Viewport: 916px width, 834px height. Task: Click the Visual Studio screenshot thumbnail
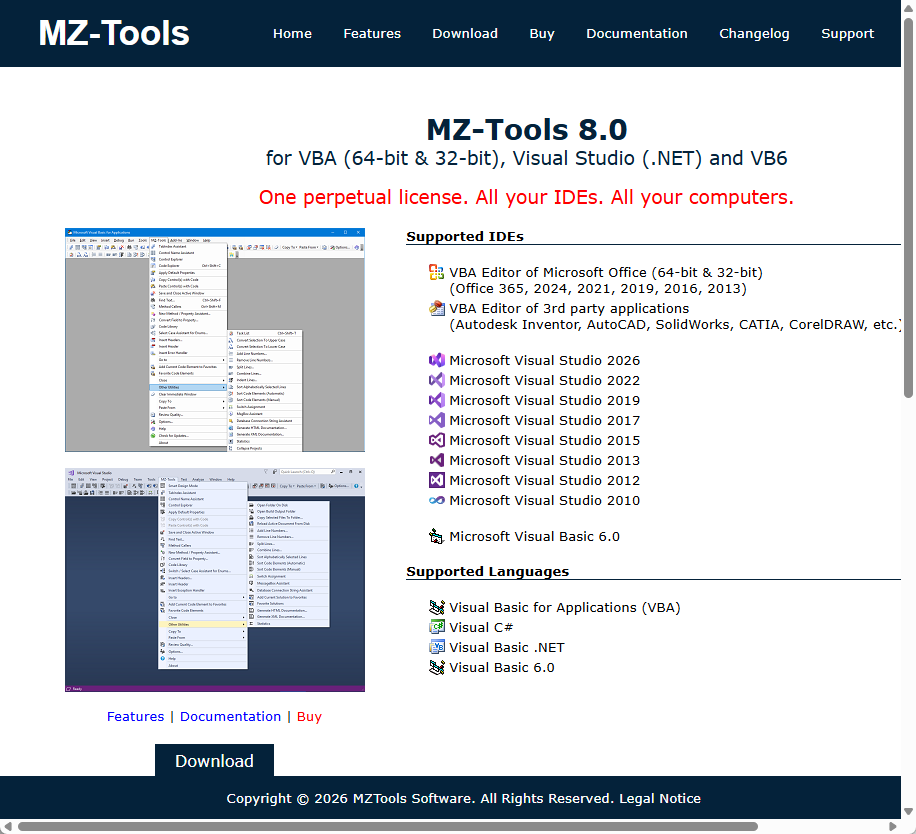tap(215, 580)
